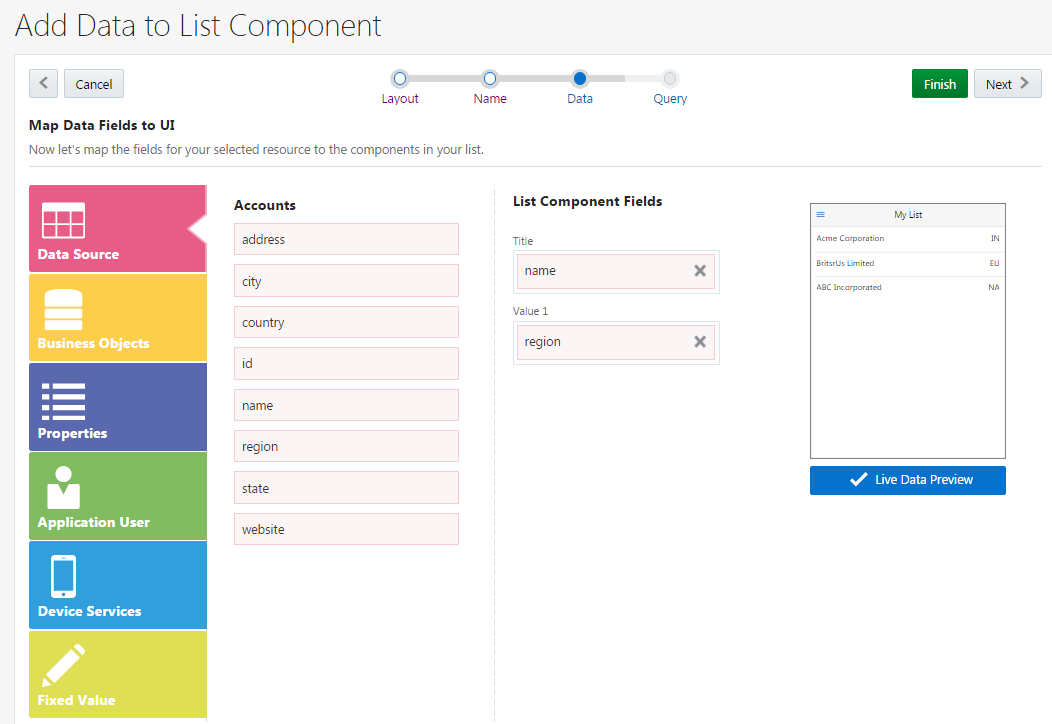Go to the Name wizard step
The height and width of the screenshot is (724, 1052).
[490, 78]
